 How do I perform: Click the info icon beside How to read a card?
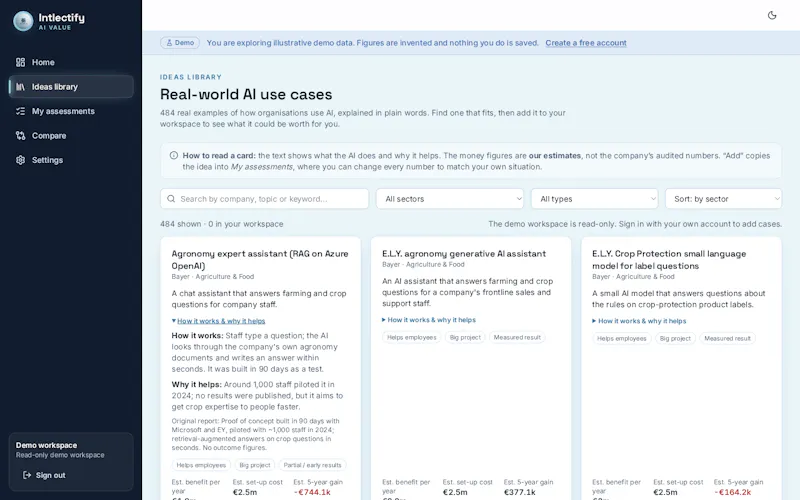pos(174,156)
